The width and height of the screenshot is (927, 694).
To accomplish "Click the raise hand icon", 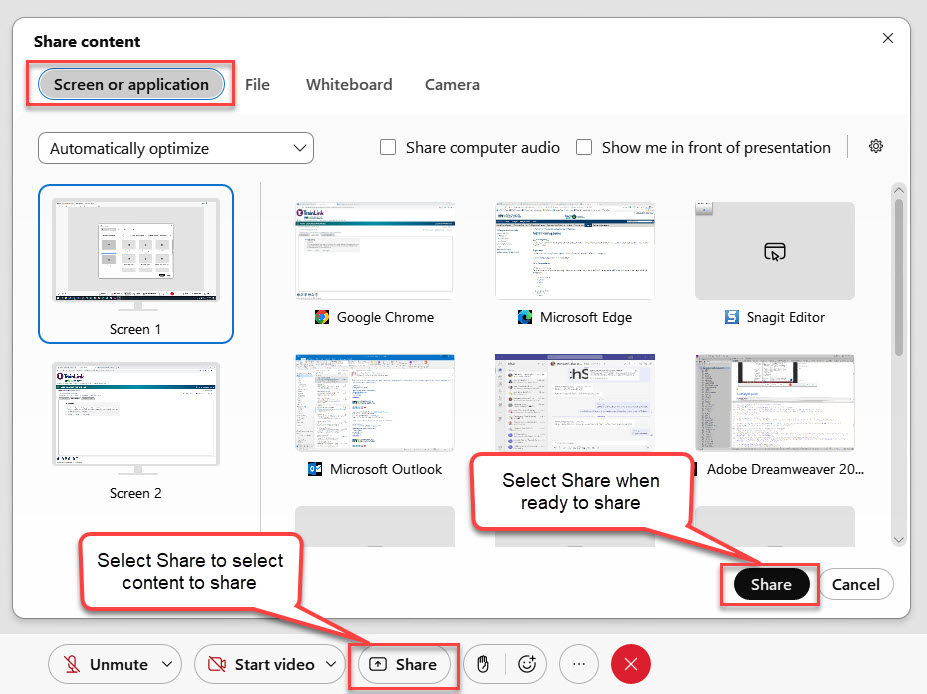I will [484, 664].
